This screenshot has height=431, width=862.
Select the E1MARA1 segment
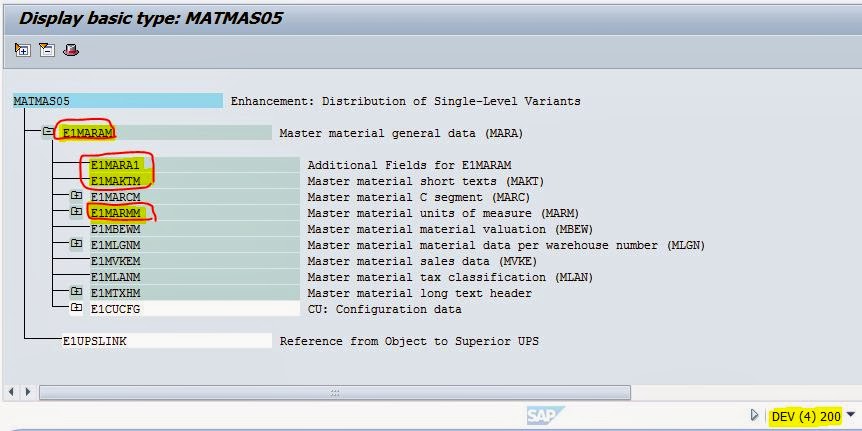point(116,165)
